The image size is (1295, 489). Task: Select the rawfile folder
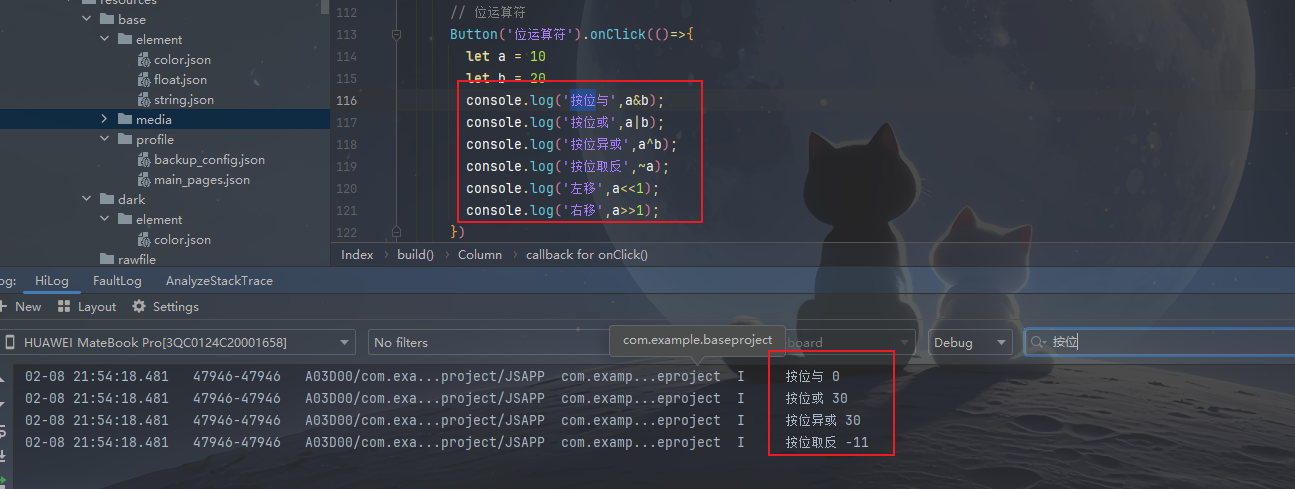135,260
